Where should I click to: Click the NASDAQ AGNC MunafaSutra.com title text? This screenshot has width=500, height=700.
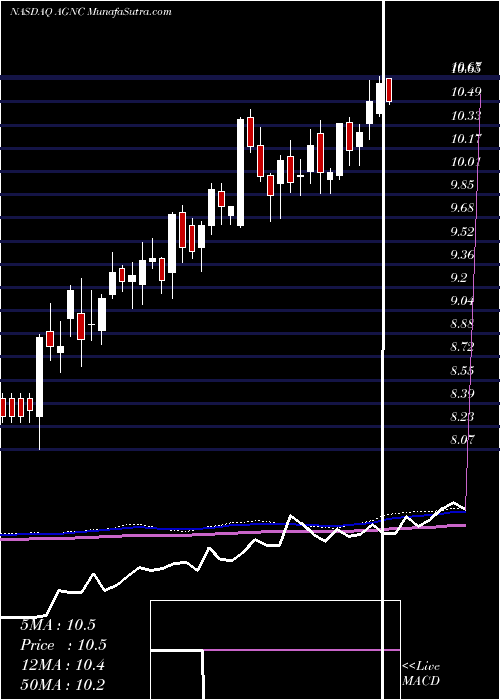click(x=91, y=12)
